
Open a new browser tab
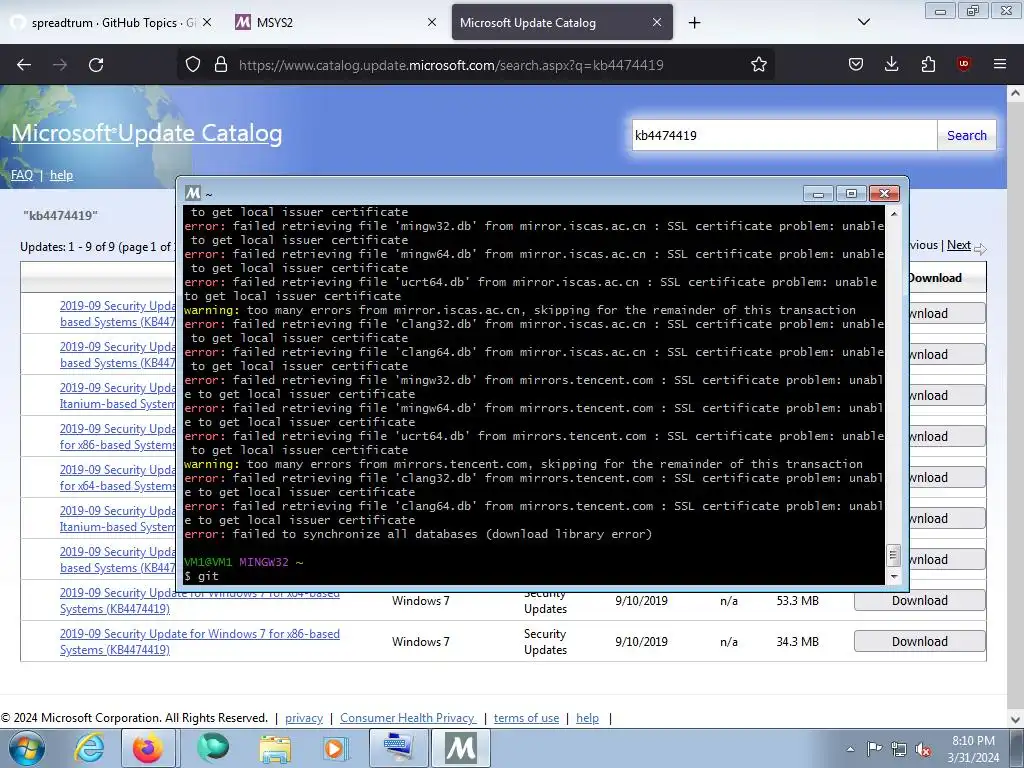click(x=694, y=23)
